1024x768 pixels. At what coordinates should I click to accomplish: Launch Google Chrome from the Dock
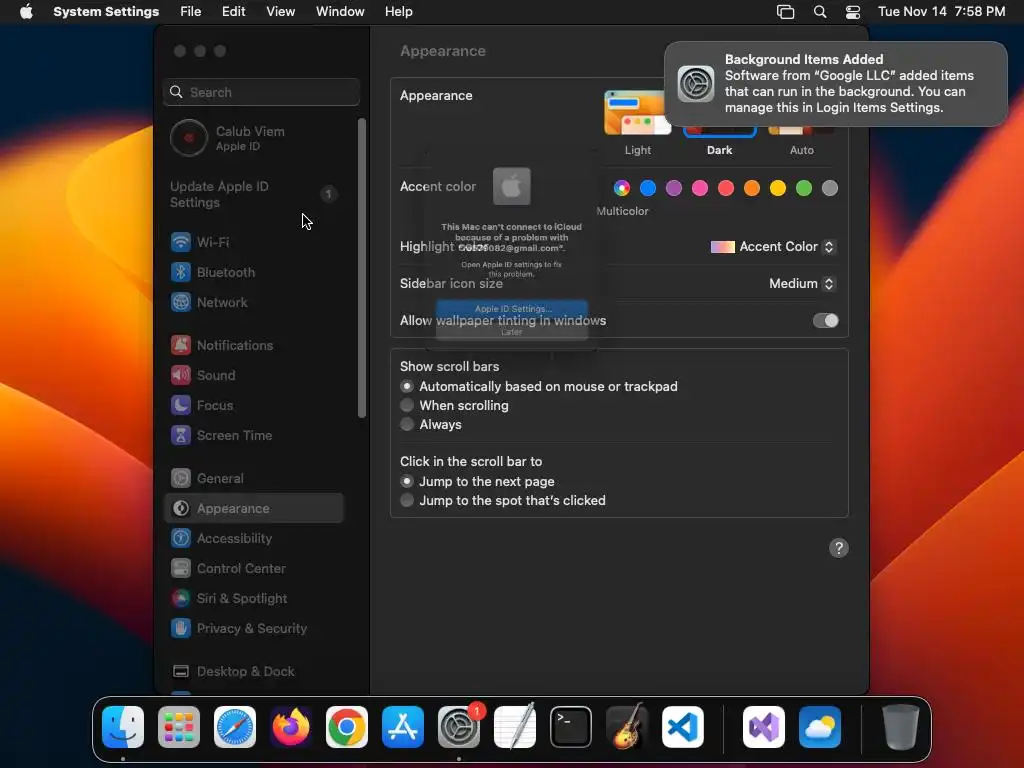(347, 727)
